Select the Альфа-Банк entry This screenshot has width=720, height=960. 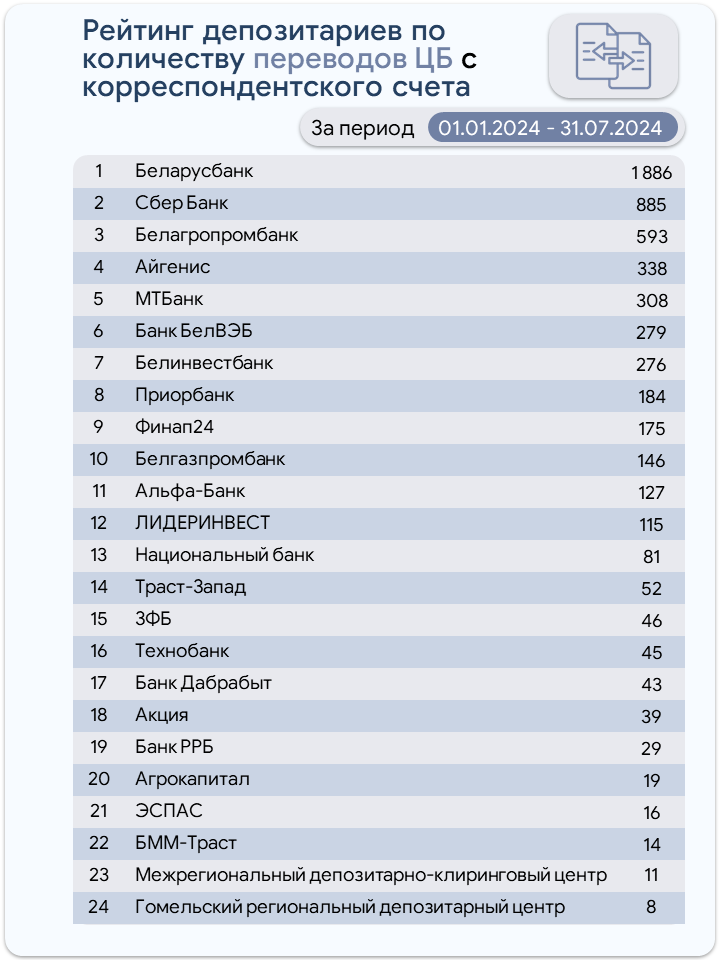coord(190,491)
